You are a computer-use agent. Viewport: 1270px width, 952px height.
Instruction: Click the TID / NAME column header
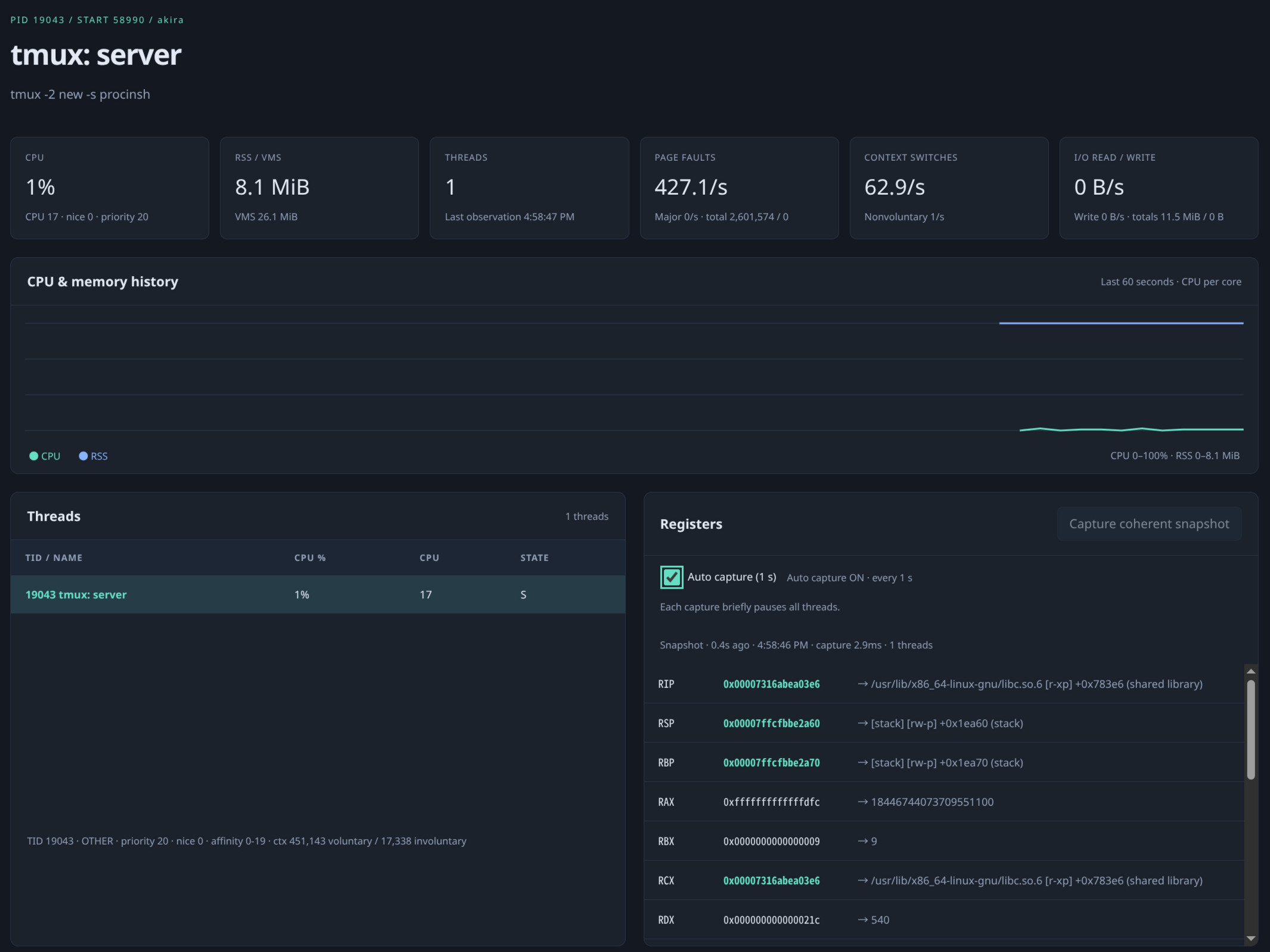click(54, 558)
